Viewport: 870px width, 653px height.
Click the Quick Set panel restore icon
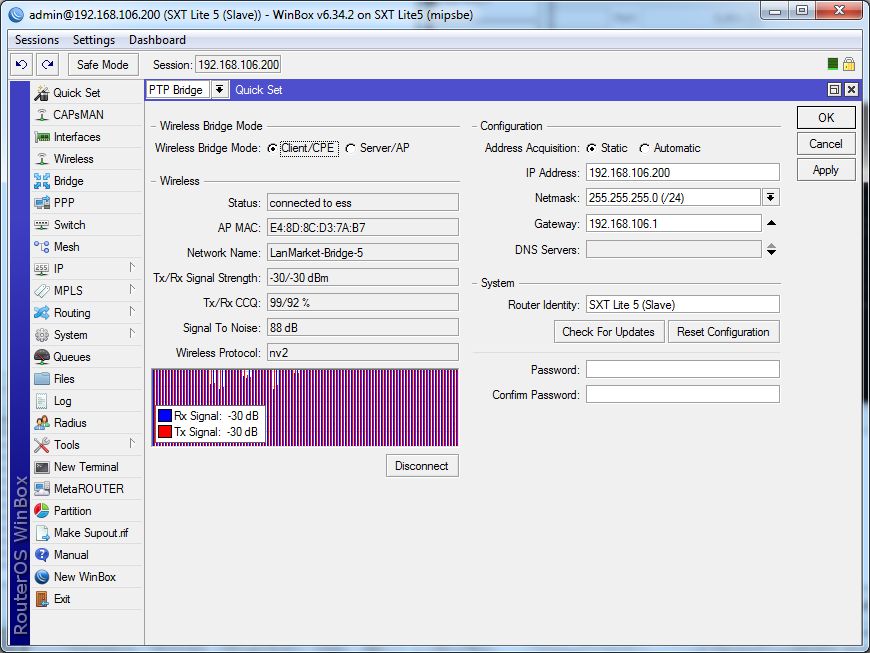pos(834,89)
